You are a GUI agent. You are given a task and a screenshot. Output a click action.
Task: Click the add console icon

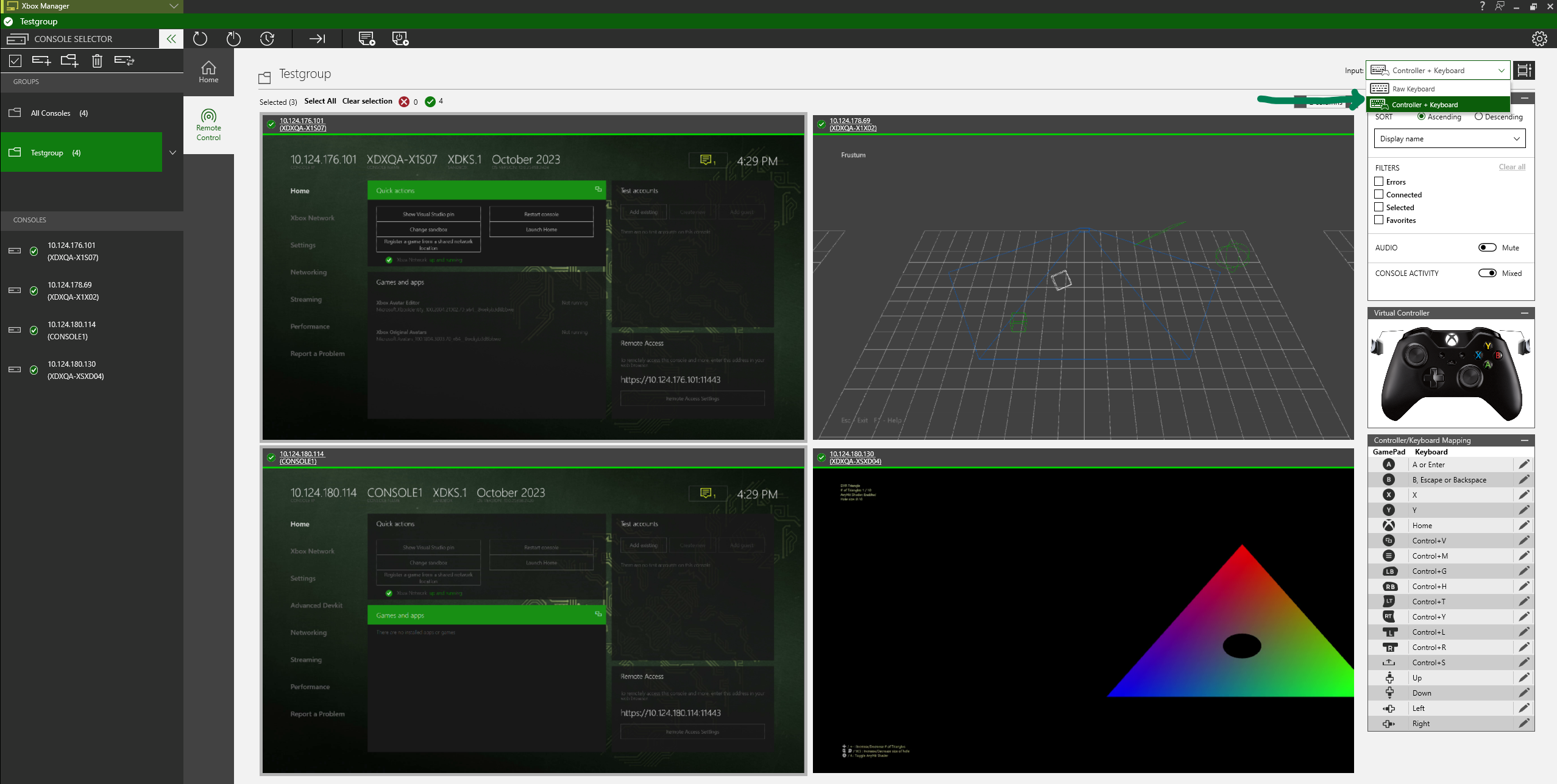[x=41, y=60]
